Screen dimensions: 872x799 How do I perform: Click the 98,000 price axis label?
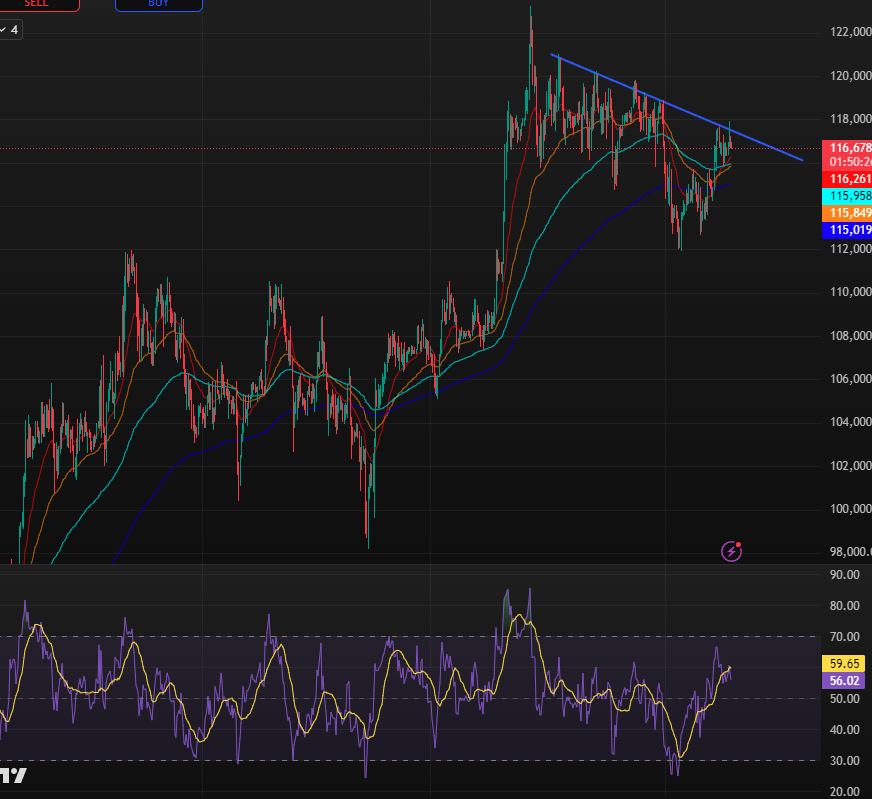[x=850, y=552]
